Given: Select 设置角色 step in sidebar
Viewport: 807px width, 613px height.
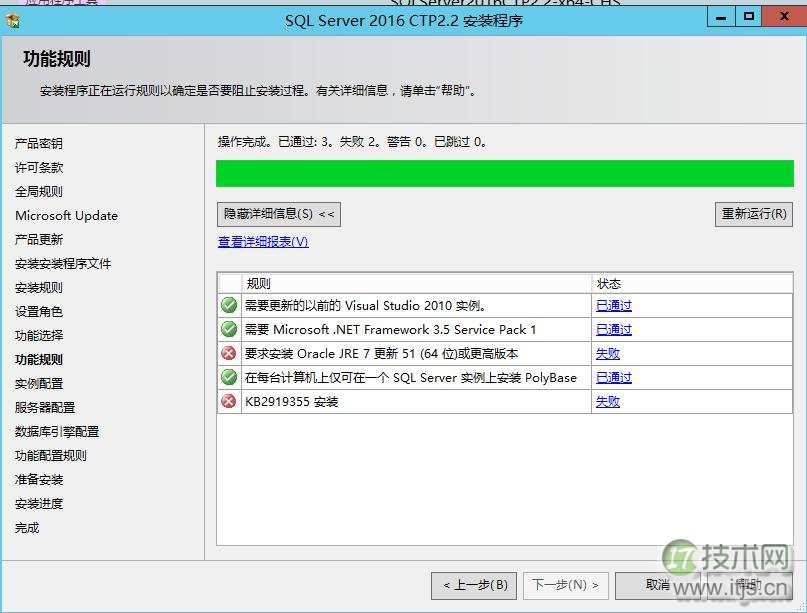Looking at the screenshot, I should (39, 311).
